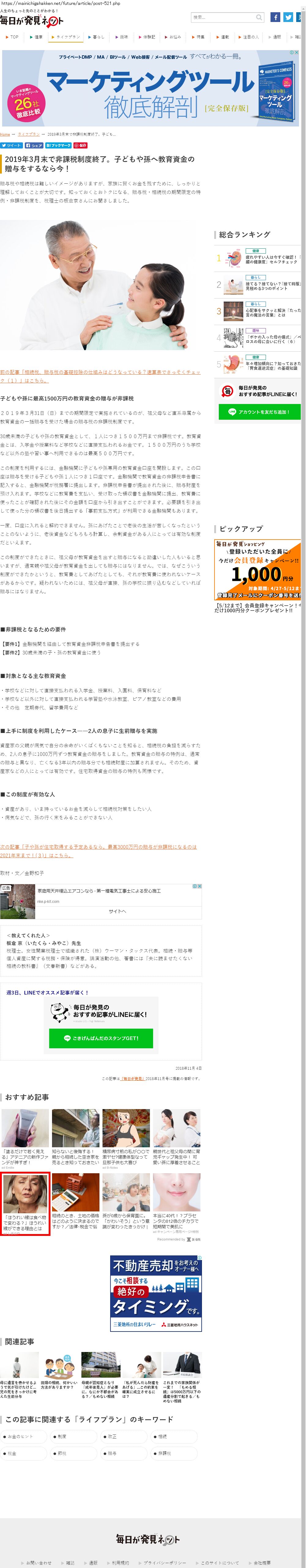
Task: Close the top banner ad with X icon
Action: (296, 52)
